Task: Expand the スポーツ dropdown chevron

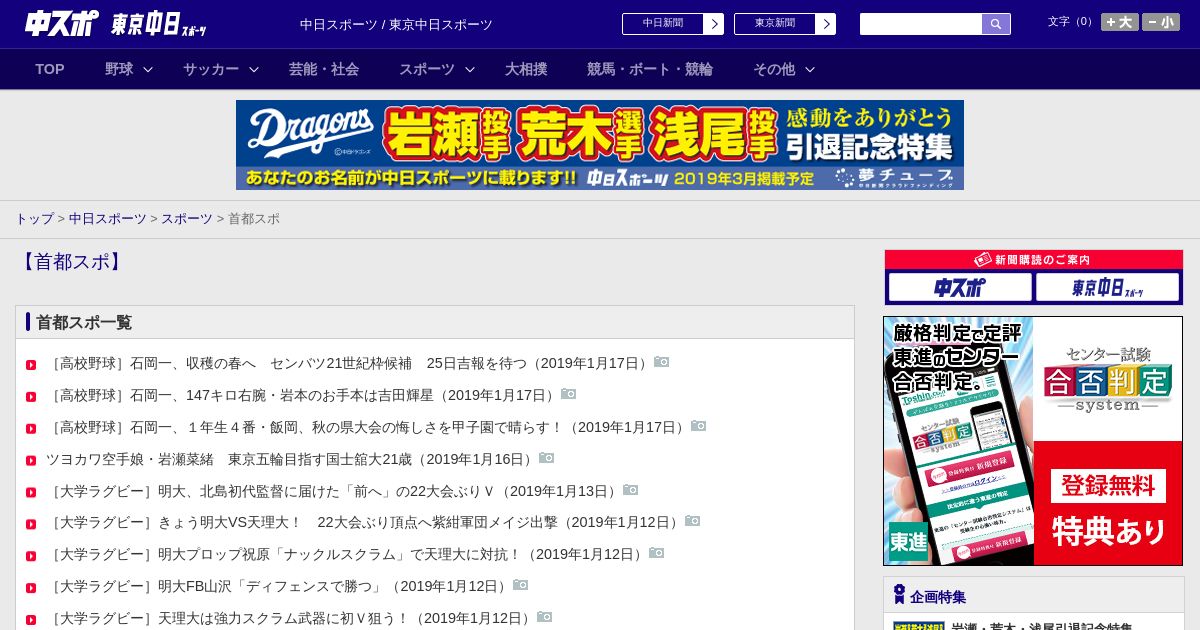Action: click(x=470, y=69)
